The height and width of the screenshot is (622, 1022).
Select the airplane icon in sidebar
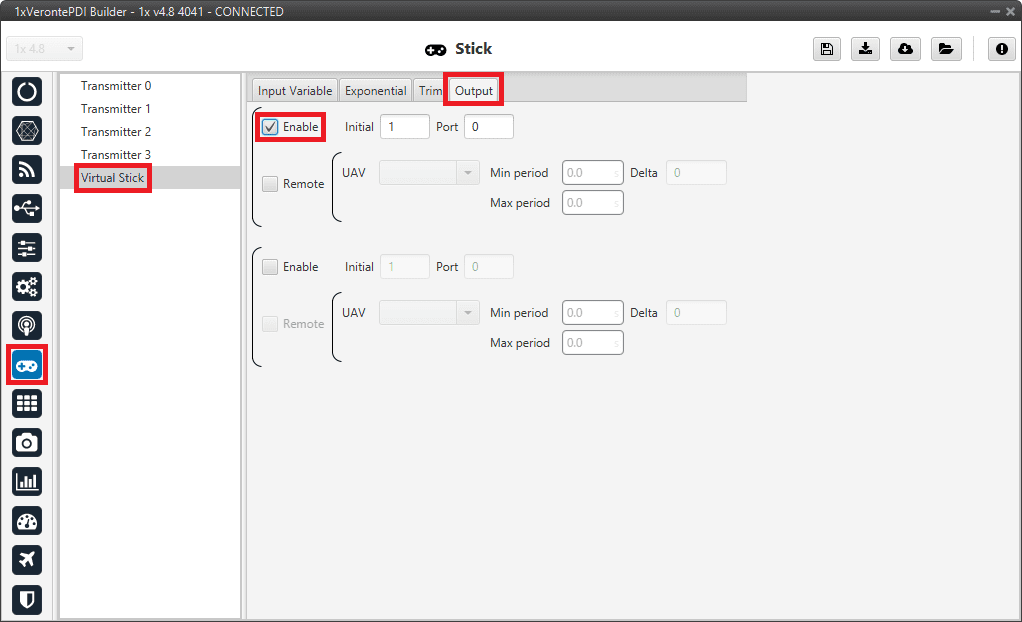pos(27,559)
